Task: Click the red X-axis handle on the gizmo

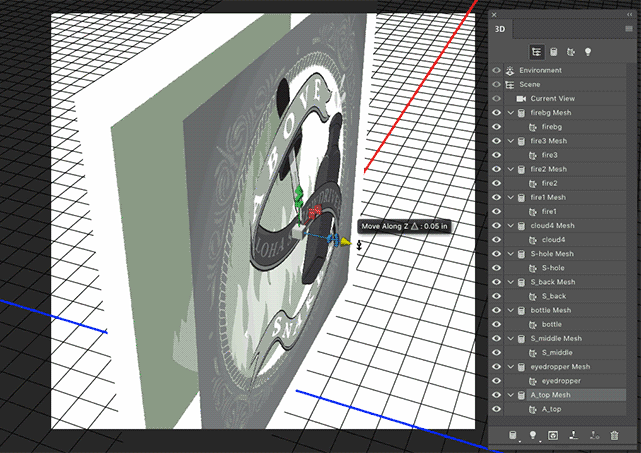Action: [315, 212]
